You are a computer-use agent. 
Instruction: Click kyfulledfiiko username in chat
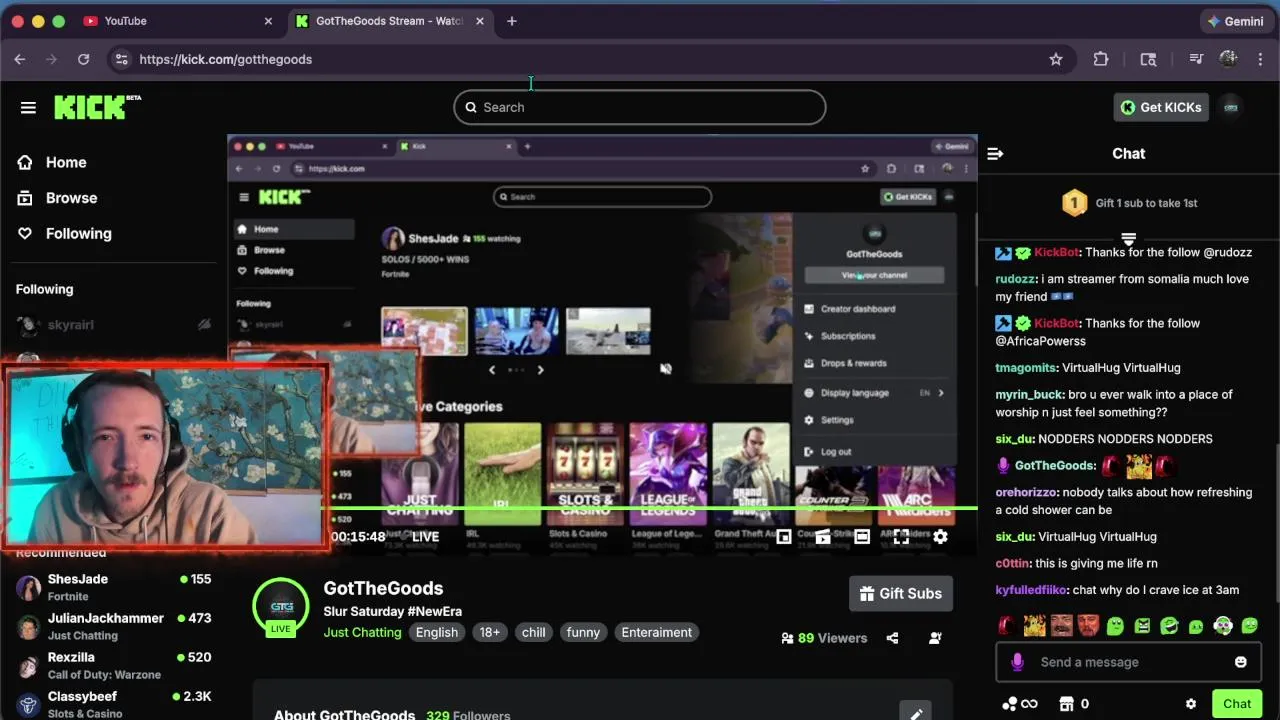click(1031, 590)
